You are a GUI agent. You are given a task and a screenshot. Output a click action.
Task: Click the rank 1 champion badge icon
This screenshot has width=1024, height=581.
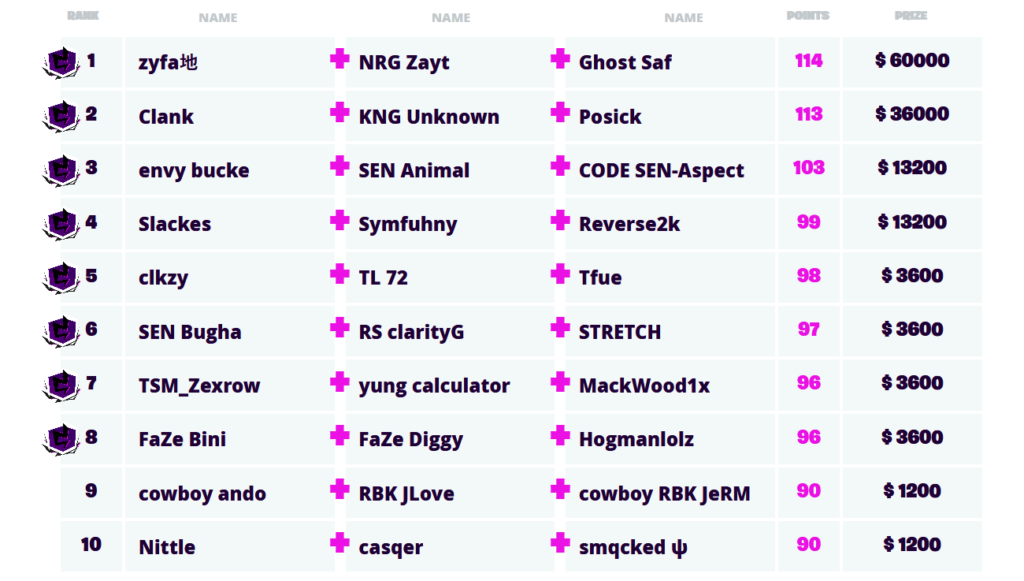point(61,63)
